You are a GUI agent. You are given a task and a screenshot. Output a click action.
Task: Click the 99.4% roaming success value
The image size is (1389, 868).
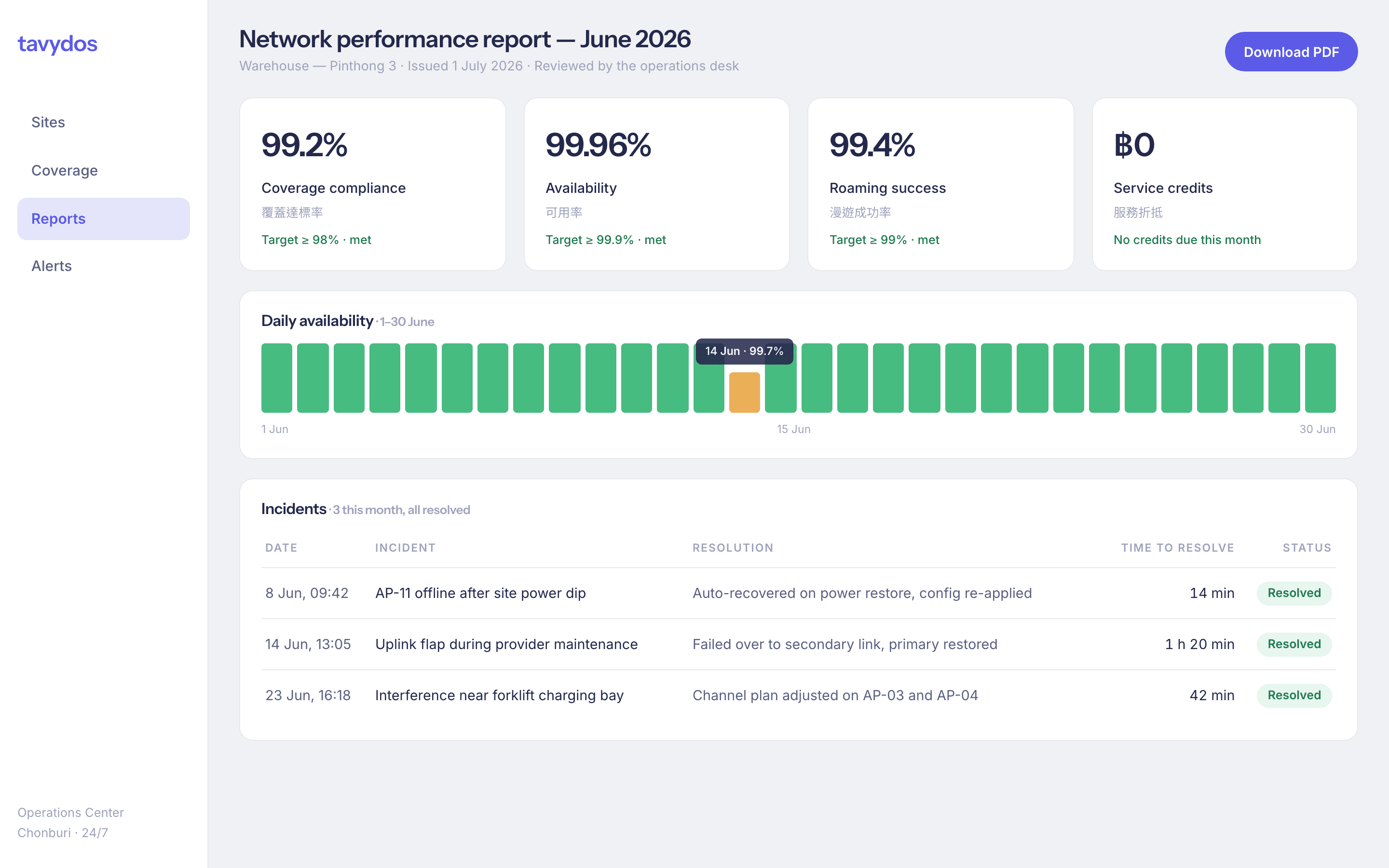pos(872,145)
